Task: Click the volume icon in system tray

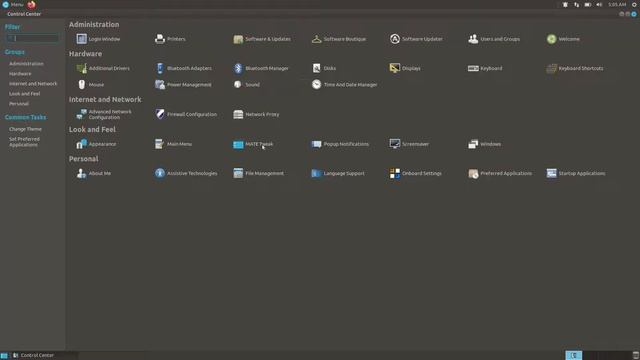Action: (x=599, y=4)
